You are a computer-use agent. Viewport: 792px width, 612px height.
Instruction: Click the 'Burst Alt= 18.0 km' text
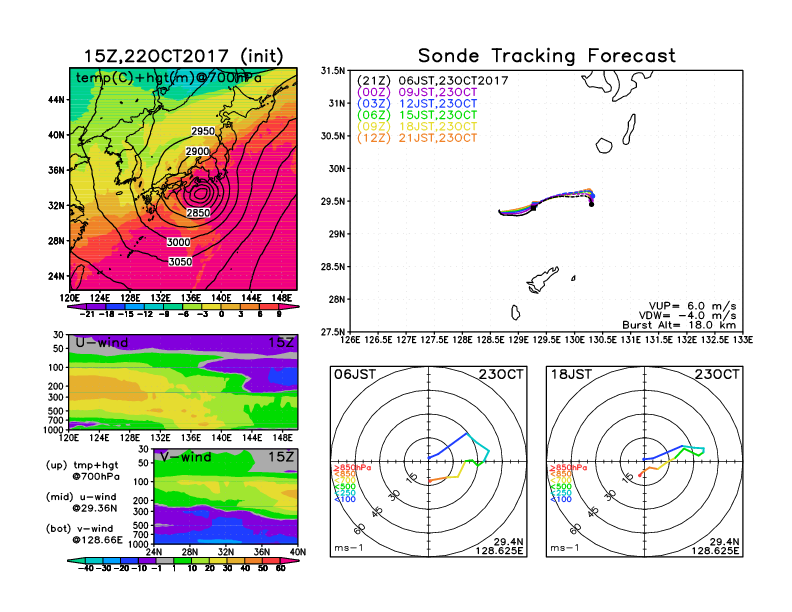679,325
